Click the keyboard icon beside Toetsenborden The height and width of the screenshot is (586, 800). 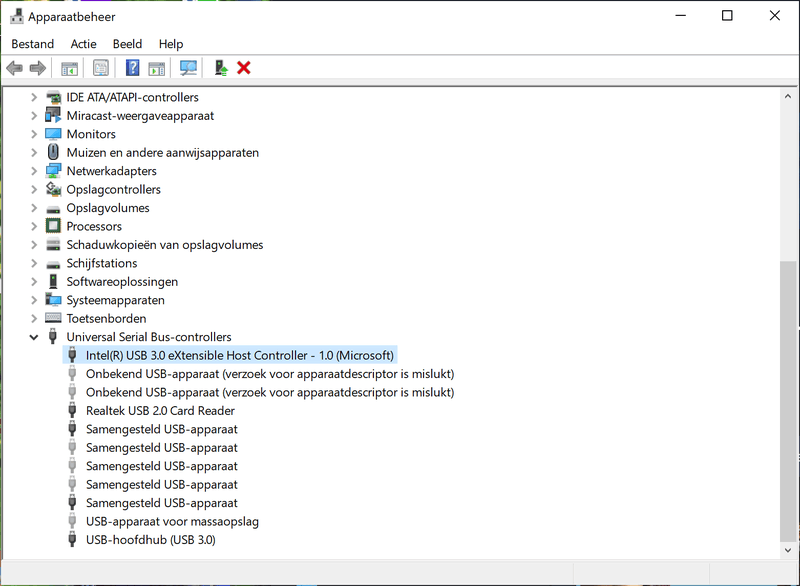tap(53, 318)
